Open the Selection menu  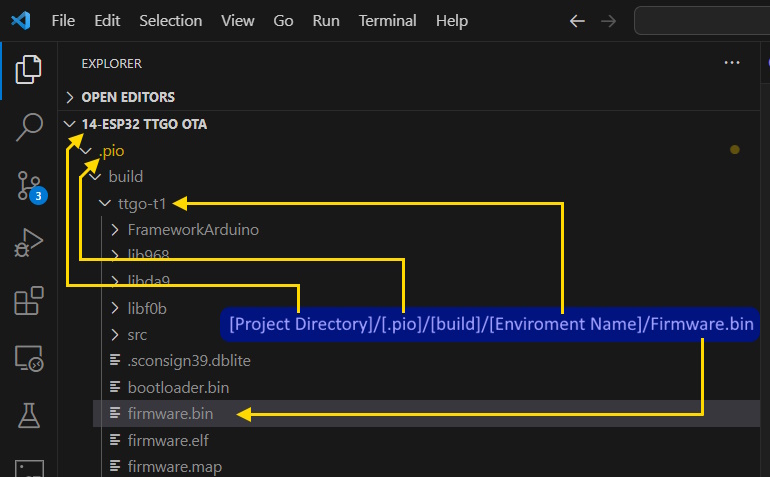pyautogui.click(x=170, y=21)
